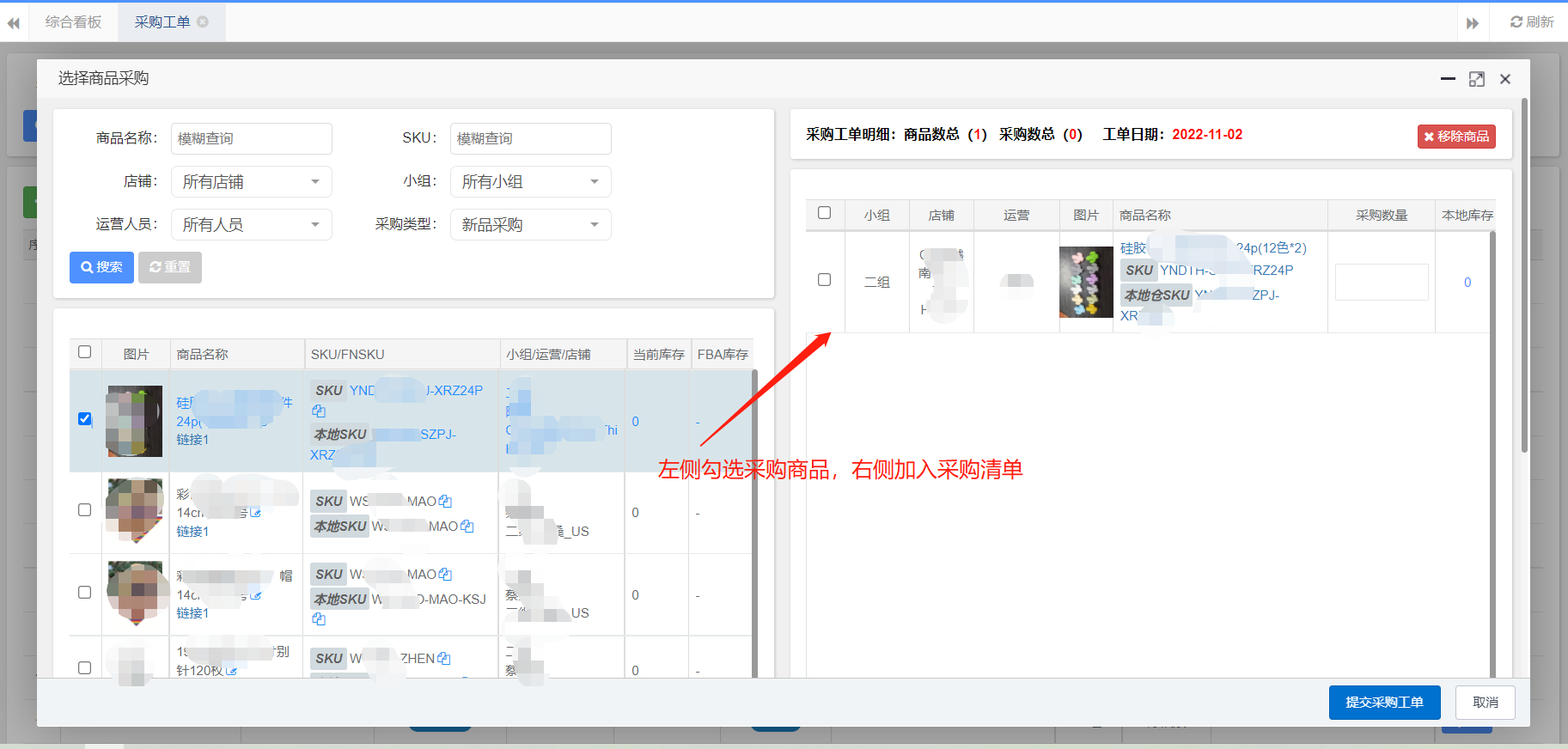Click the 采购数量 input for the 二组 row
This screenshot has width=1568, height=749.
click(x=1382, y=283)
